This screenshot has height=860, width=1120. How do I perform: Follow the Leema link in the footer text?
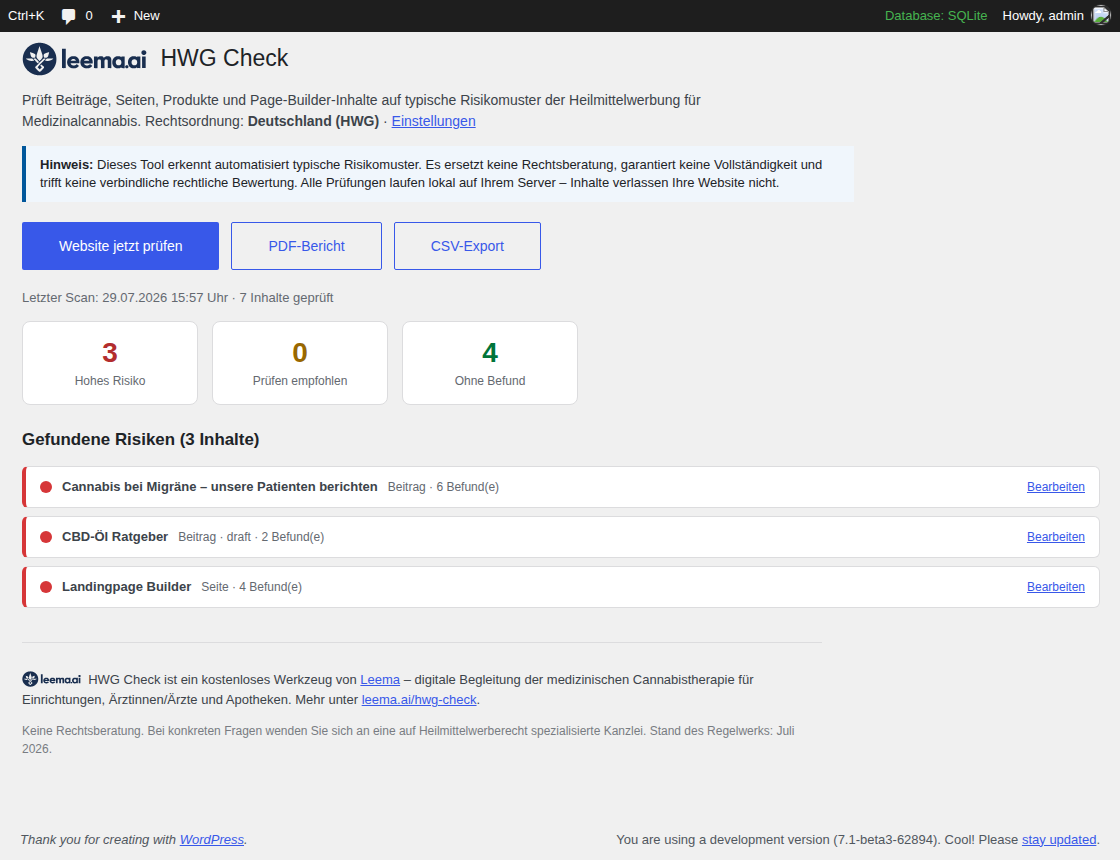click(x=380, y=679)
